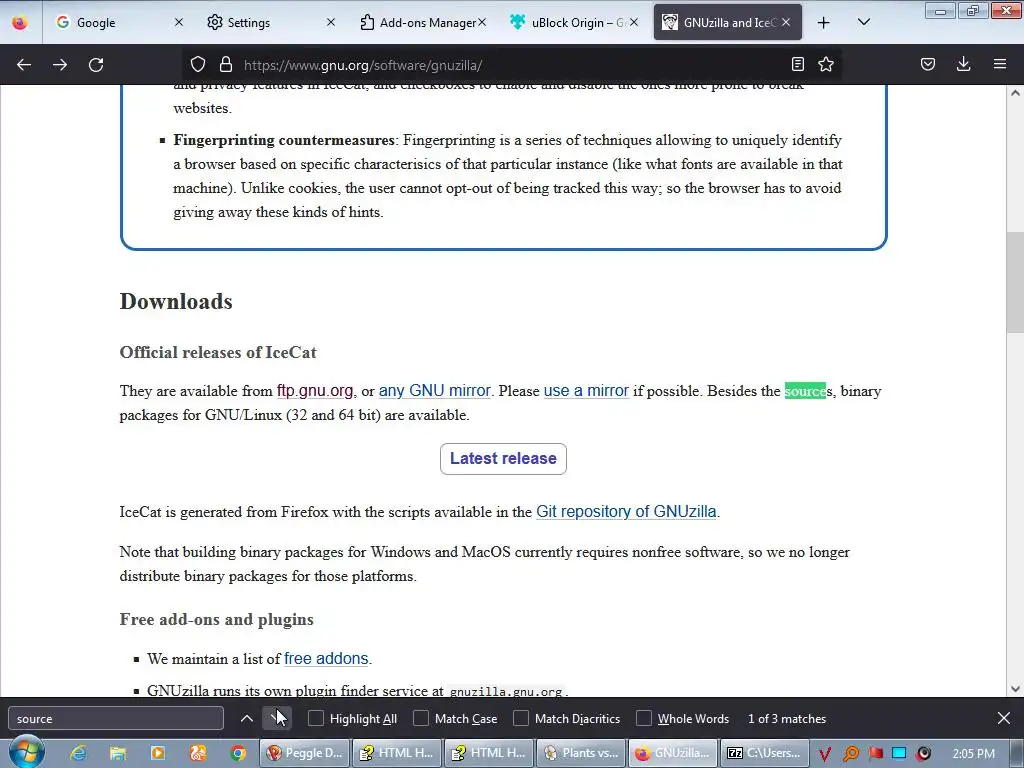The height and width of the screenshot is (768, 1024).
Task: Click the taskbar clock showing 2:05 PM
Action: [974, 753]
